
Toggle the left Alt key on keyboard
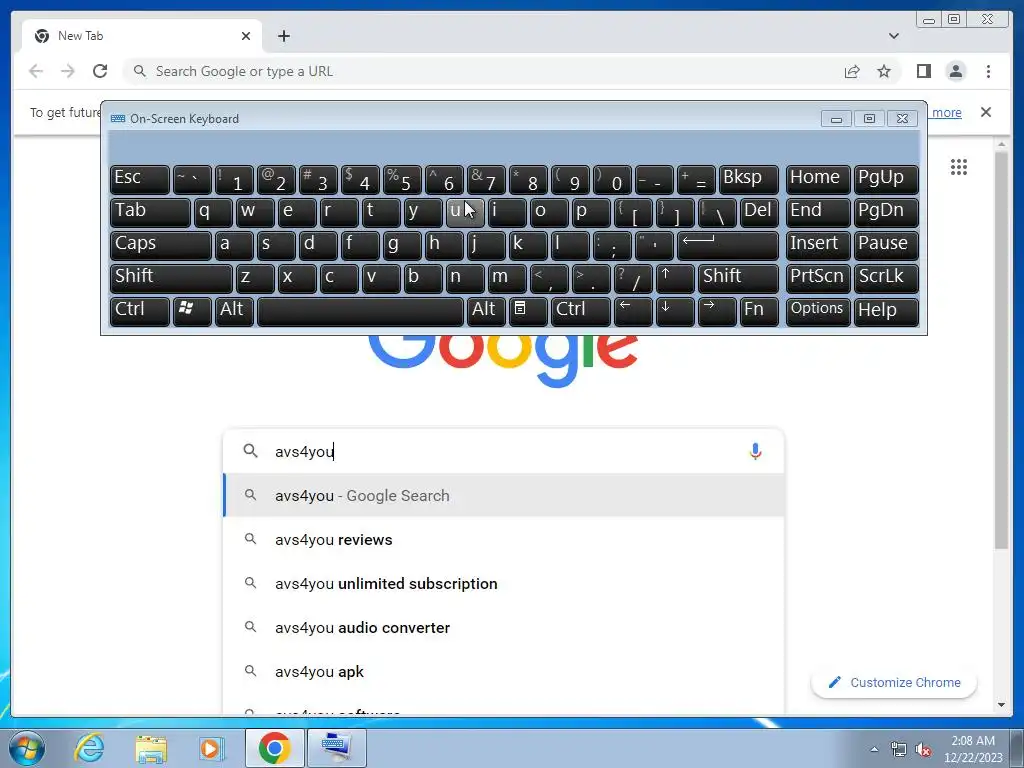pos(234,311)
